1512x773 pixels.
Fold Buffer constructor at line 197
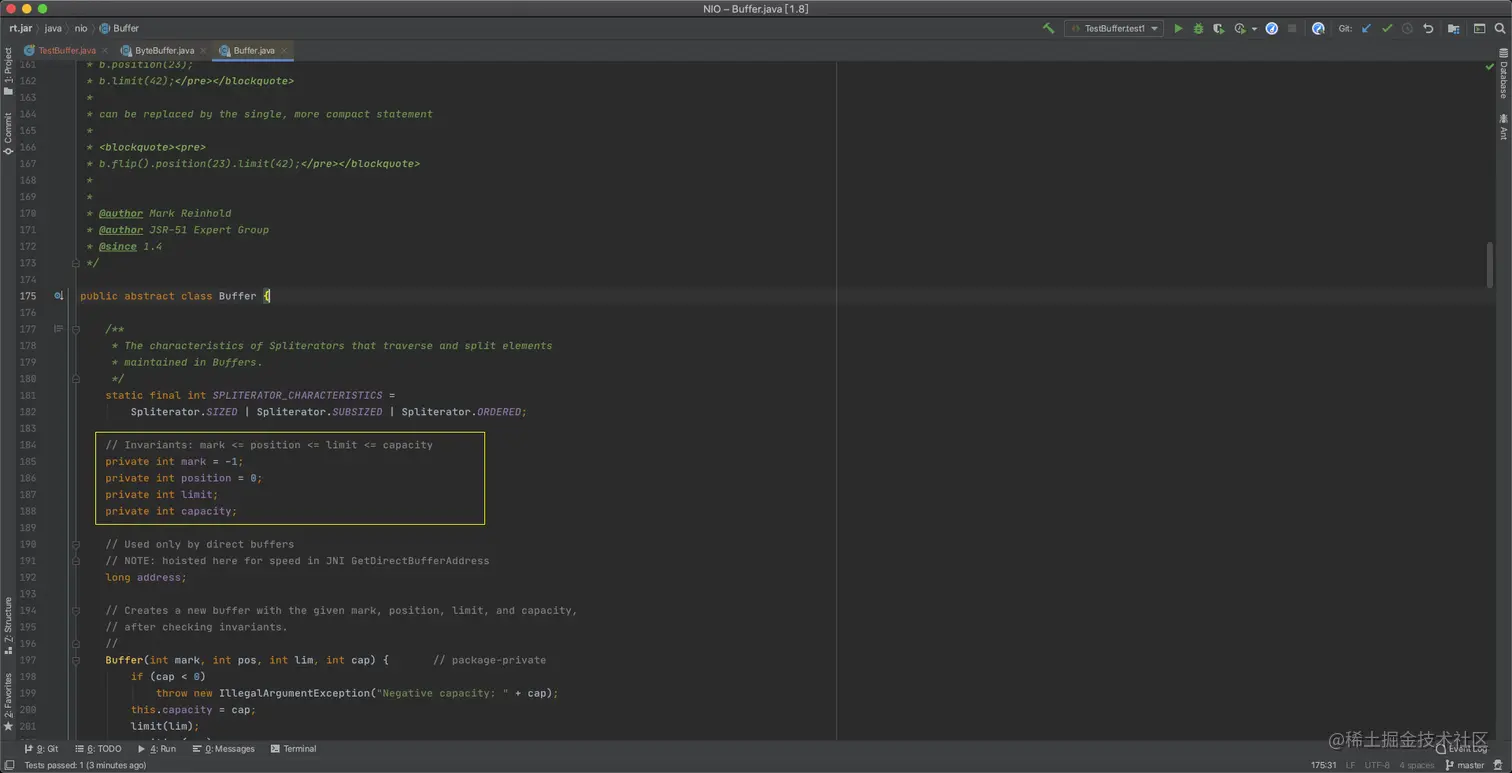point(75,660)
